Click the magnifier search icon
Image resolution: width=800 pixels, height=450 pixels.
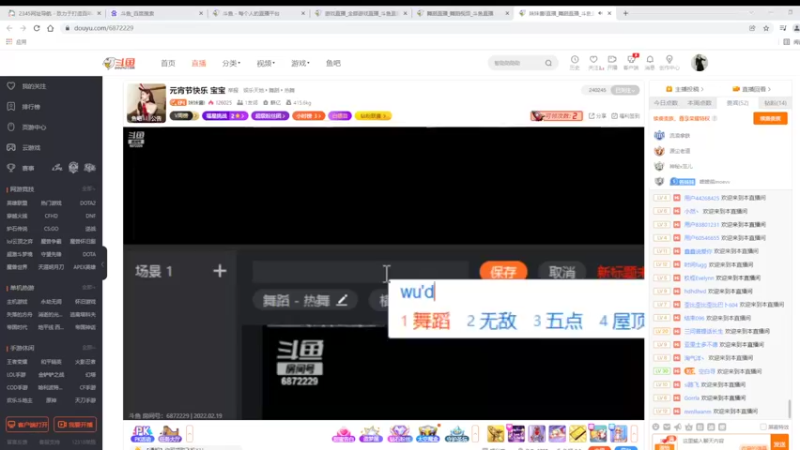[548, 63]
